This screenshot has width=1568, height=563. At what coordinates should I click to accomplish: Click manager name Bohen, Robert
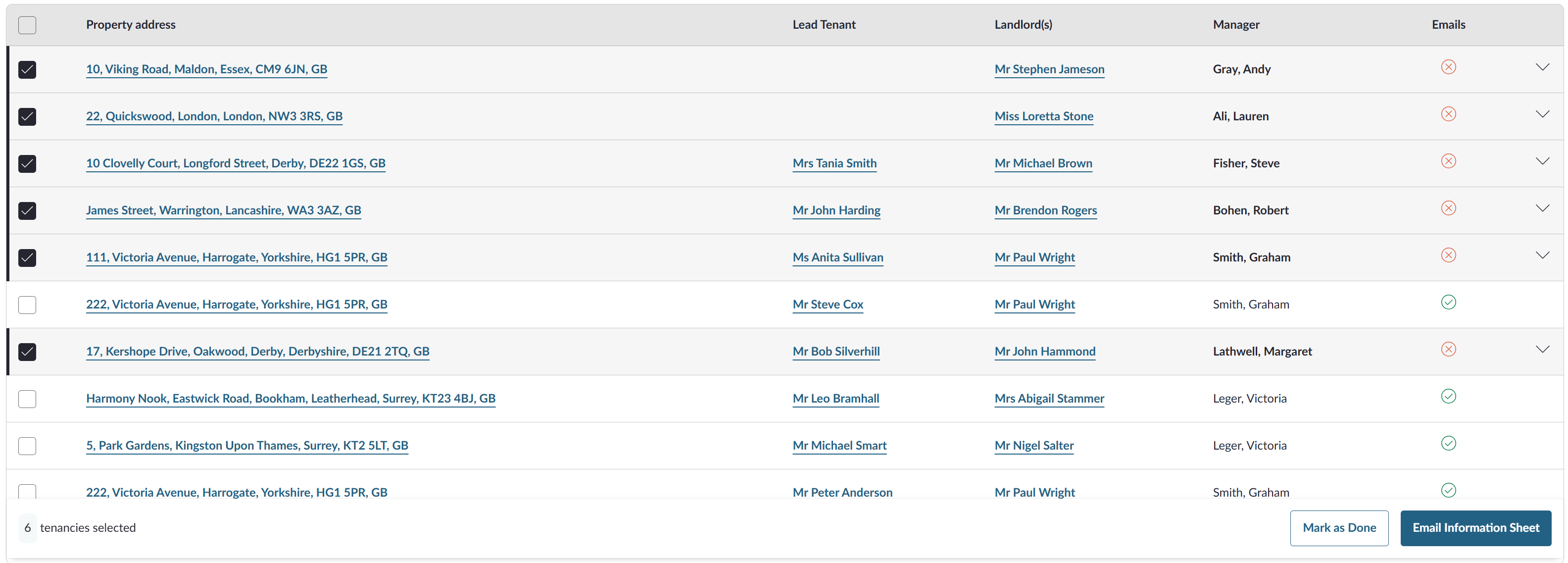tap(1250, 210)
